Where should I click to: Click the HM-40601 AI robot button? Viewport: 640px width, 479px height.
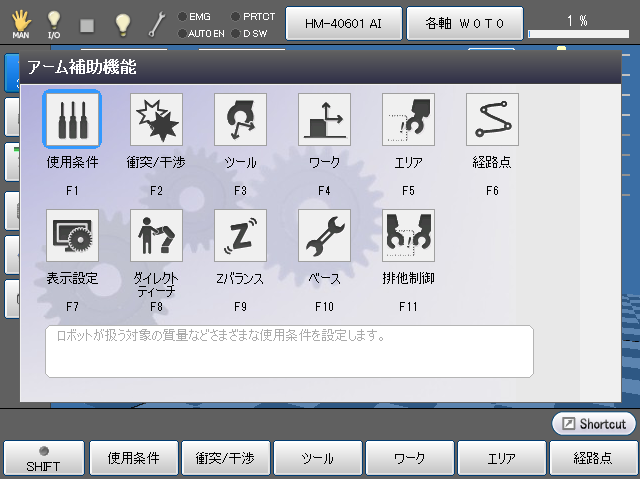[x=344, y=22]
